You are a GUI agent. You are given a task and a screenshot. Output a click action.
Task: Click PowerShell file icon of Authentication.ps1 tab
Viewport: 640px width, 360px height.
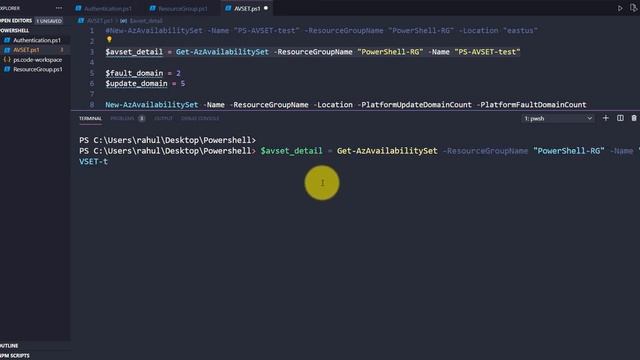(78, 8)
